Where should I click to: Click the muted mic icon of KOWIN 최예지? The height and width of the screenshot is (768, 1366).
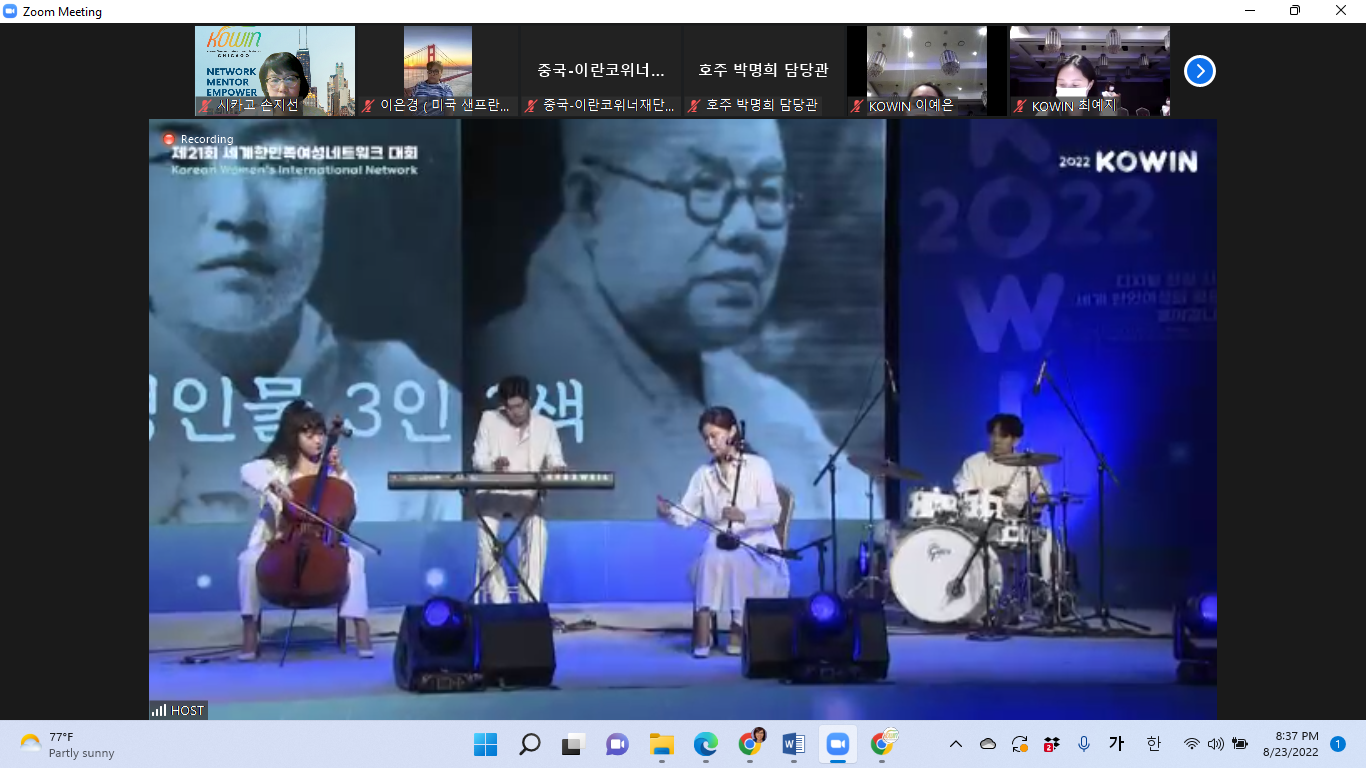1019,106
